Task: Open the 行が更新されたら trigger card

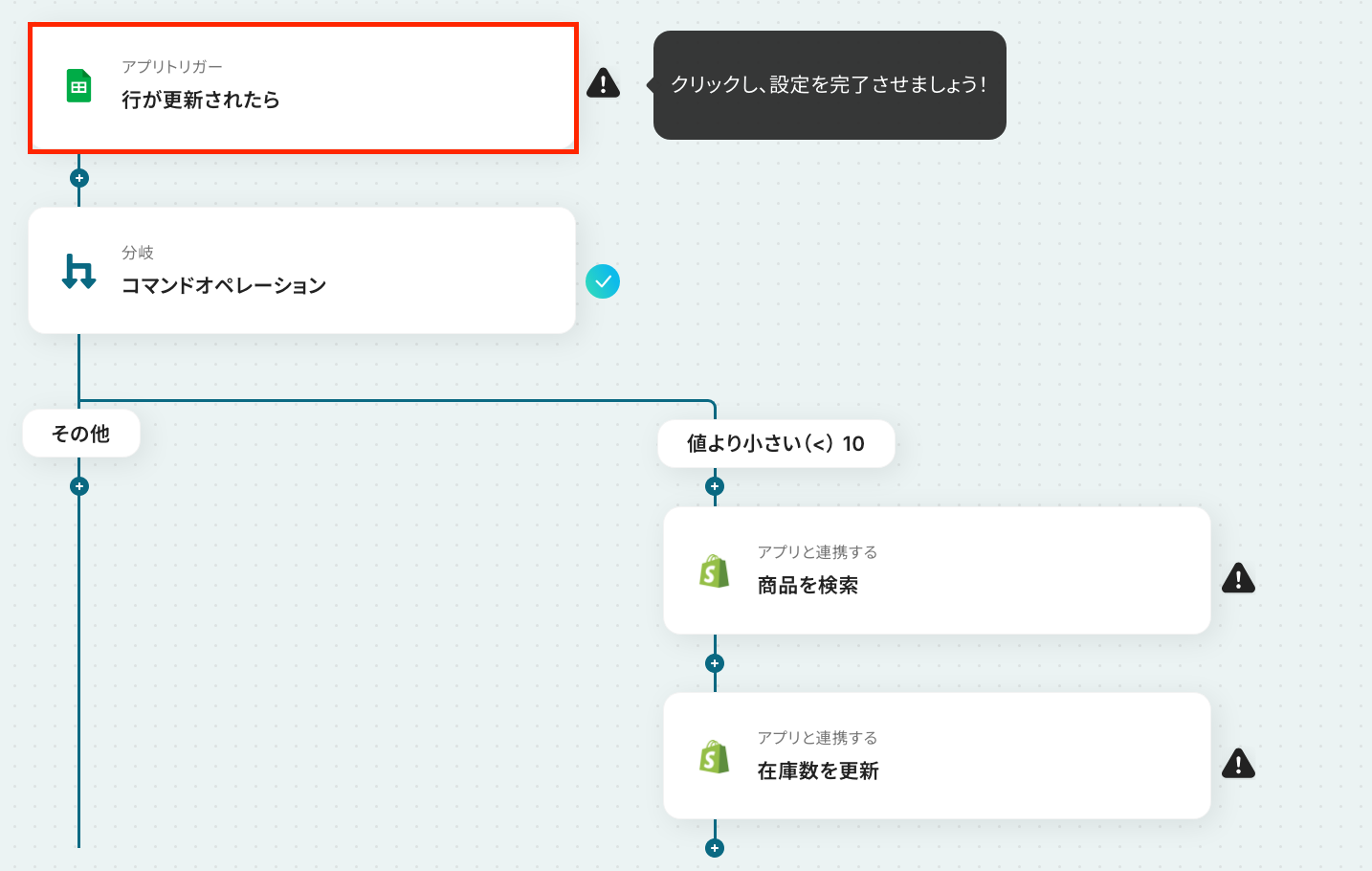Action: (302, 88)
